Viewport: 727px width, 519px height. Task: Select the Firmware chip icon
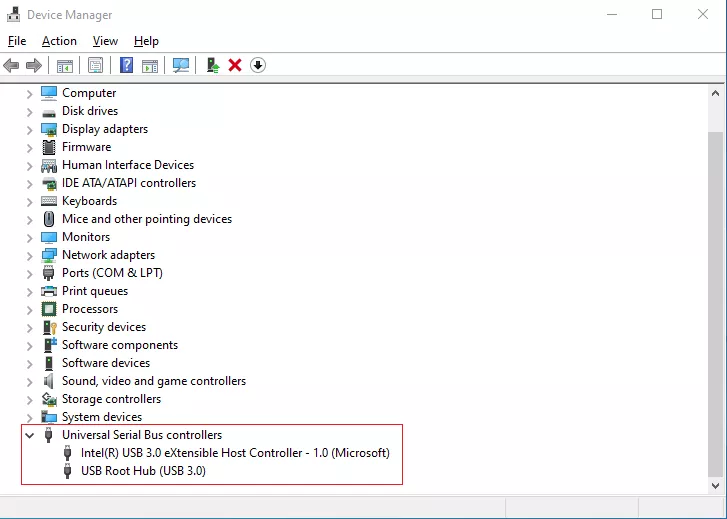click(49, 147)
